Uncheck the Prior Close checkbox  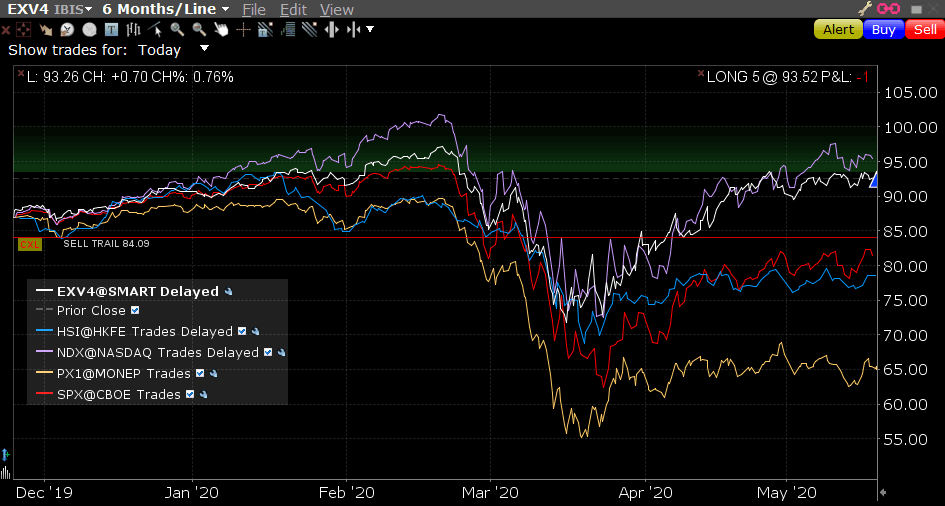[x=136, y=311]
